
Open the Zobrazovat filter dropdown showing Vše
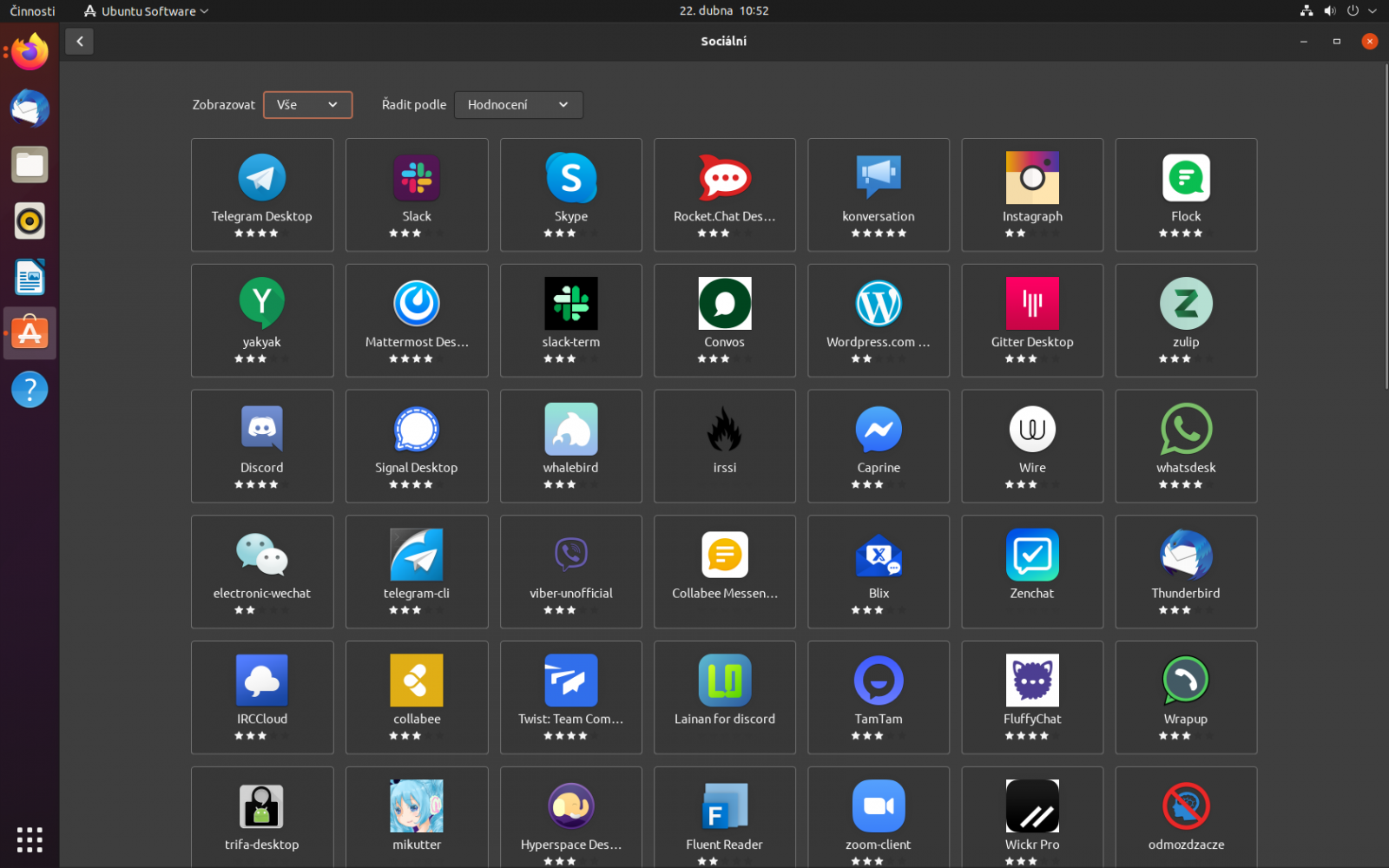click(x=307, y=104)
